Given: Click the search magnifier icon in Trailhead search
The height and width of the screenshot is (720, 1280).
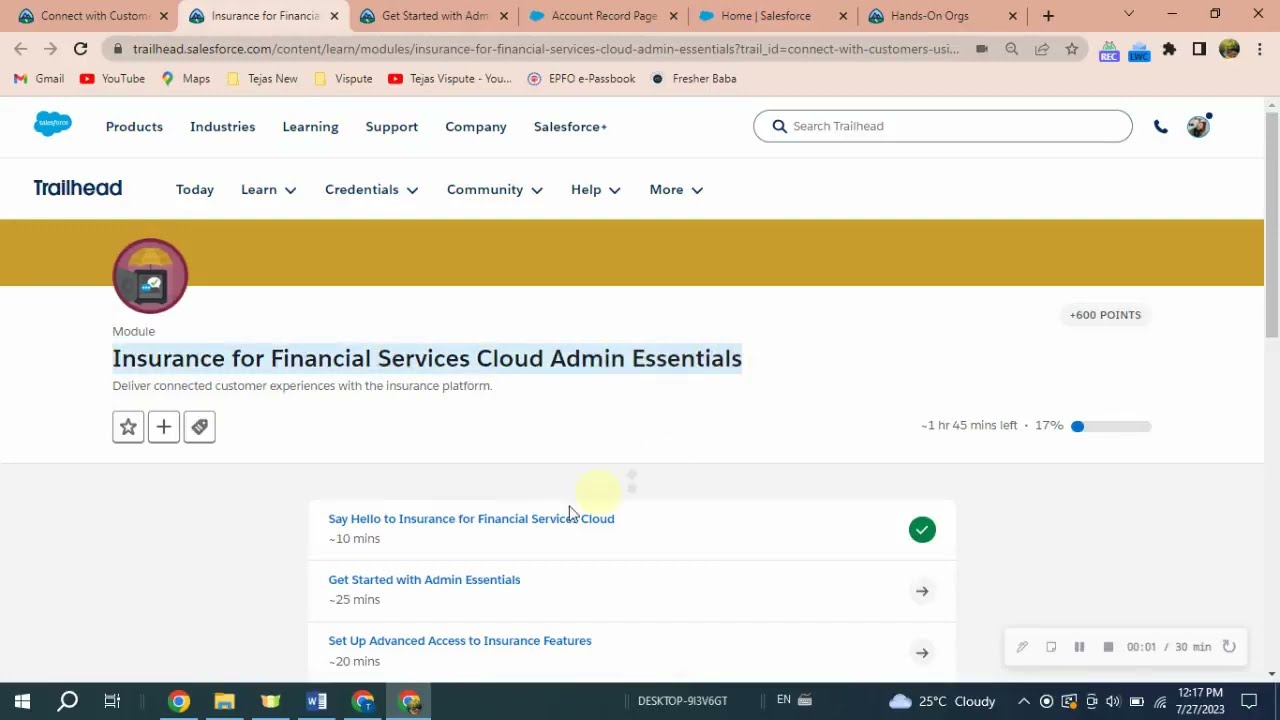Looking at the screenshot, I should click(779, 126).
